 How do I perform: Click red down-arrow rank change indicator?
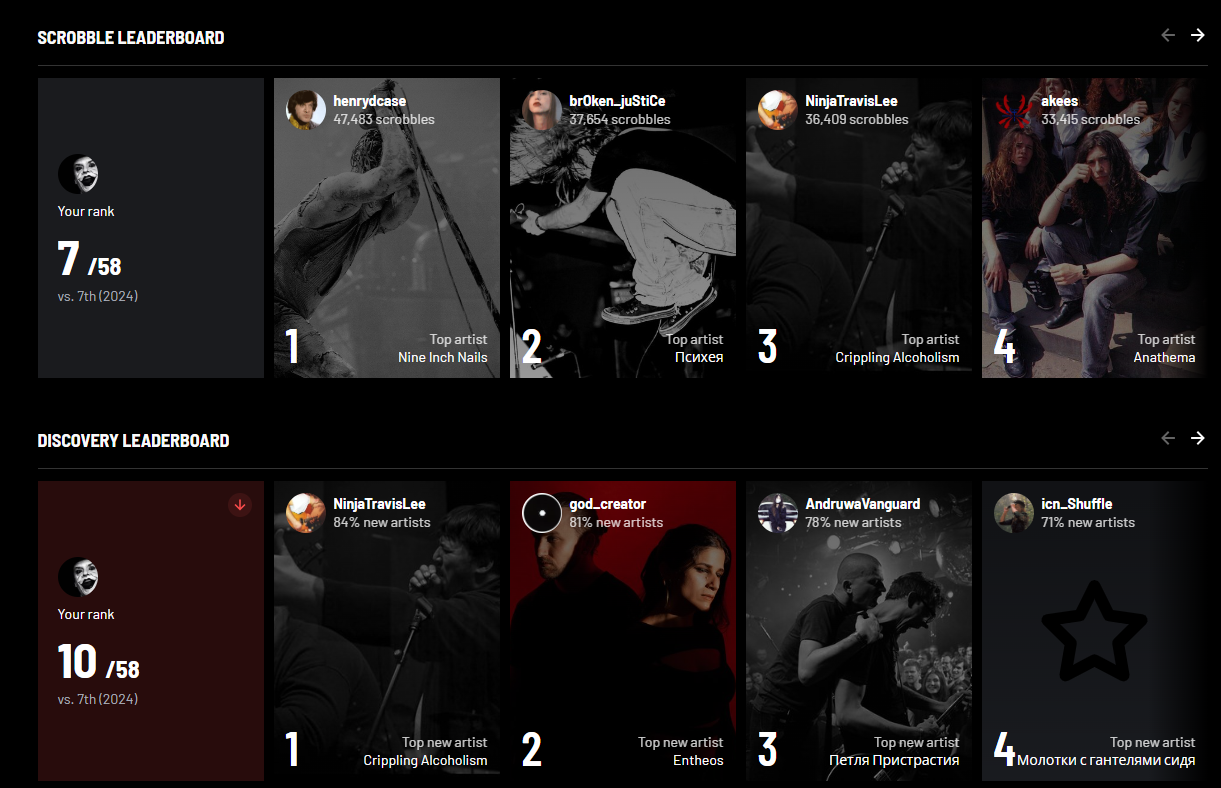point(240,505)
